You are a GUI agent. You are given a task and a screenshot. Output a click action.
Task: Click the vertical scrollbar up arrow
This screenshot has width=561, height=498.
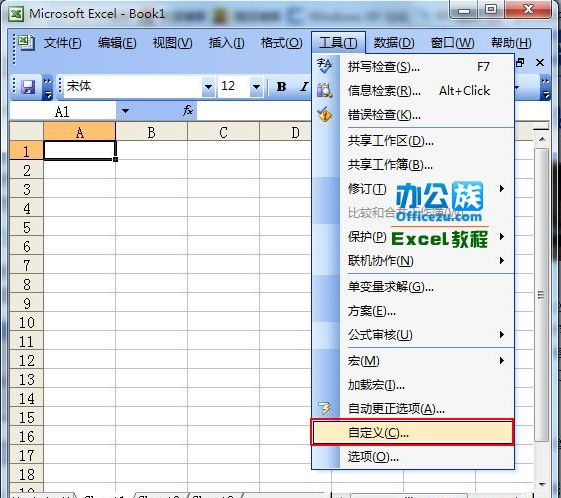click(x=542, y=139)
